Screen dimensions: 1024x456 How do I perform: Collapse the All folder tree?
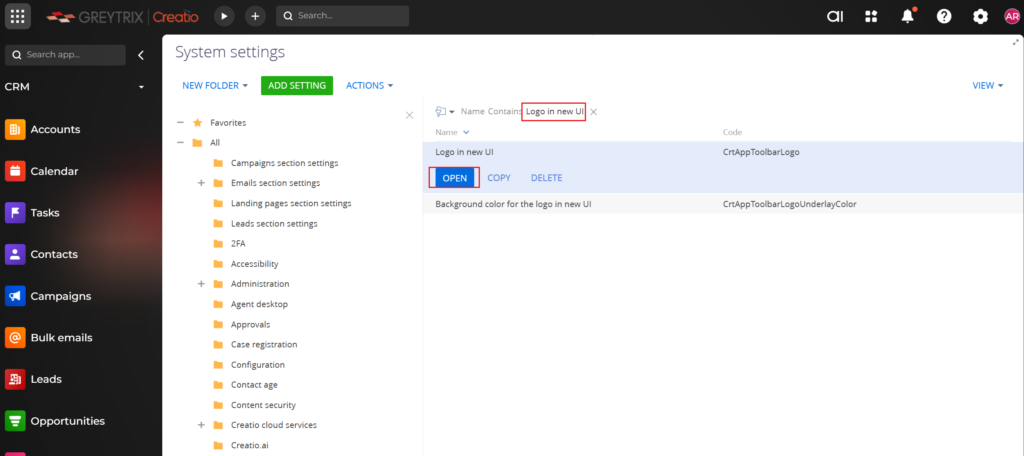point(180,143)
